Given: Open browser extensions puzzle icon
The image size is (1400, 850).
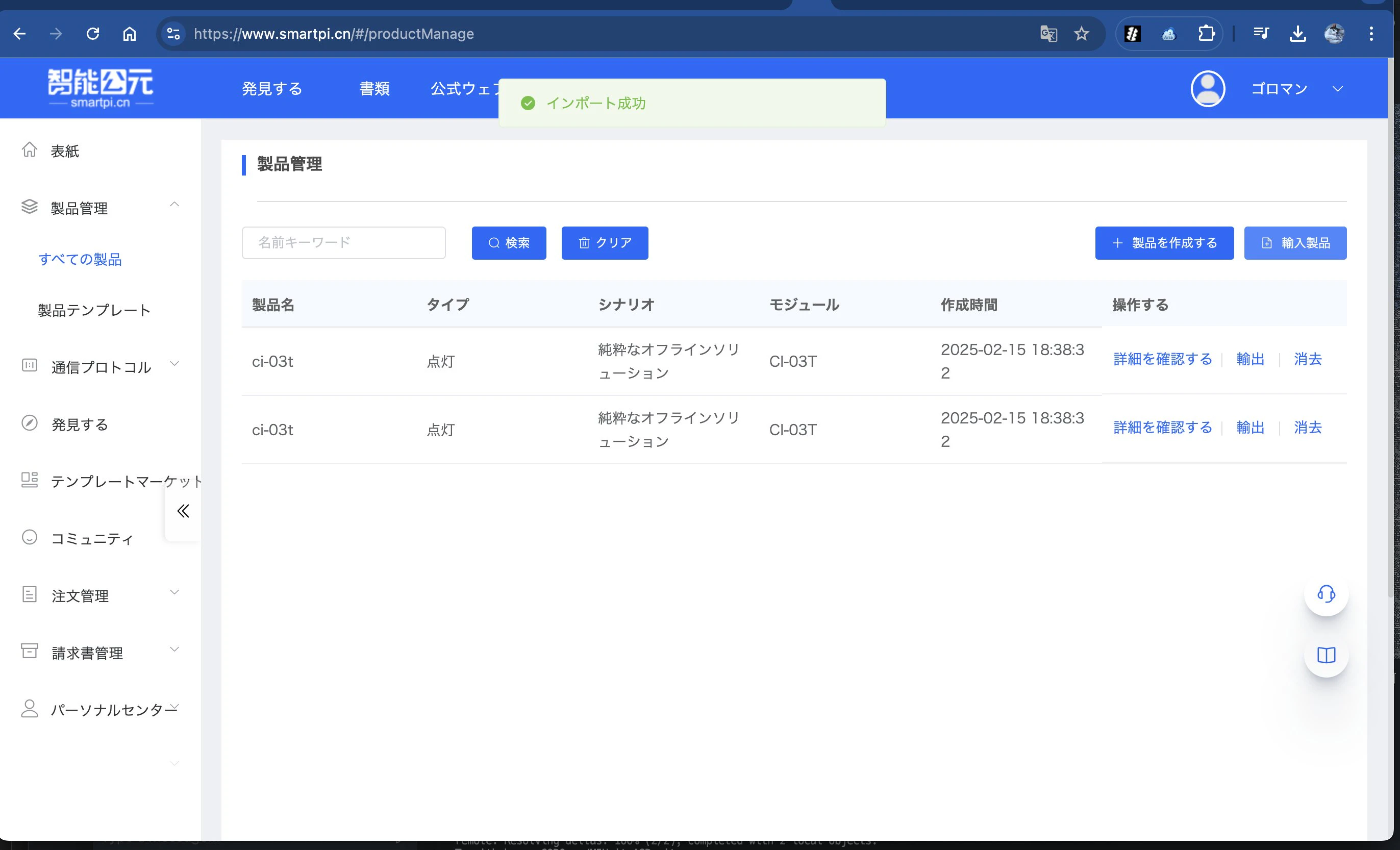Looking at the screenshot, I should (1206, 34).
